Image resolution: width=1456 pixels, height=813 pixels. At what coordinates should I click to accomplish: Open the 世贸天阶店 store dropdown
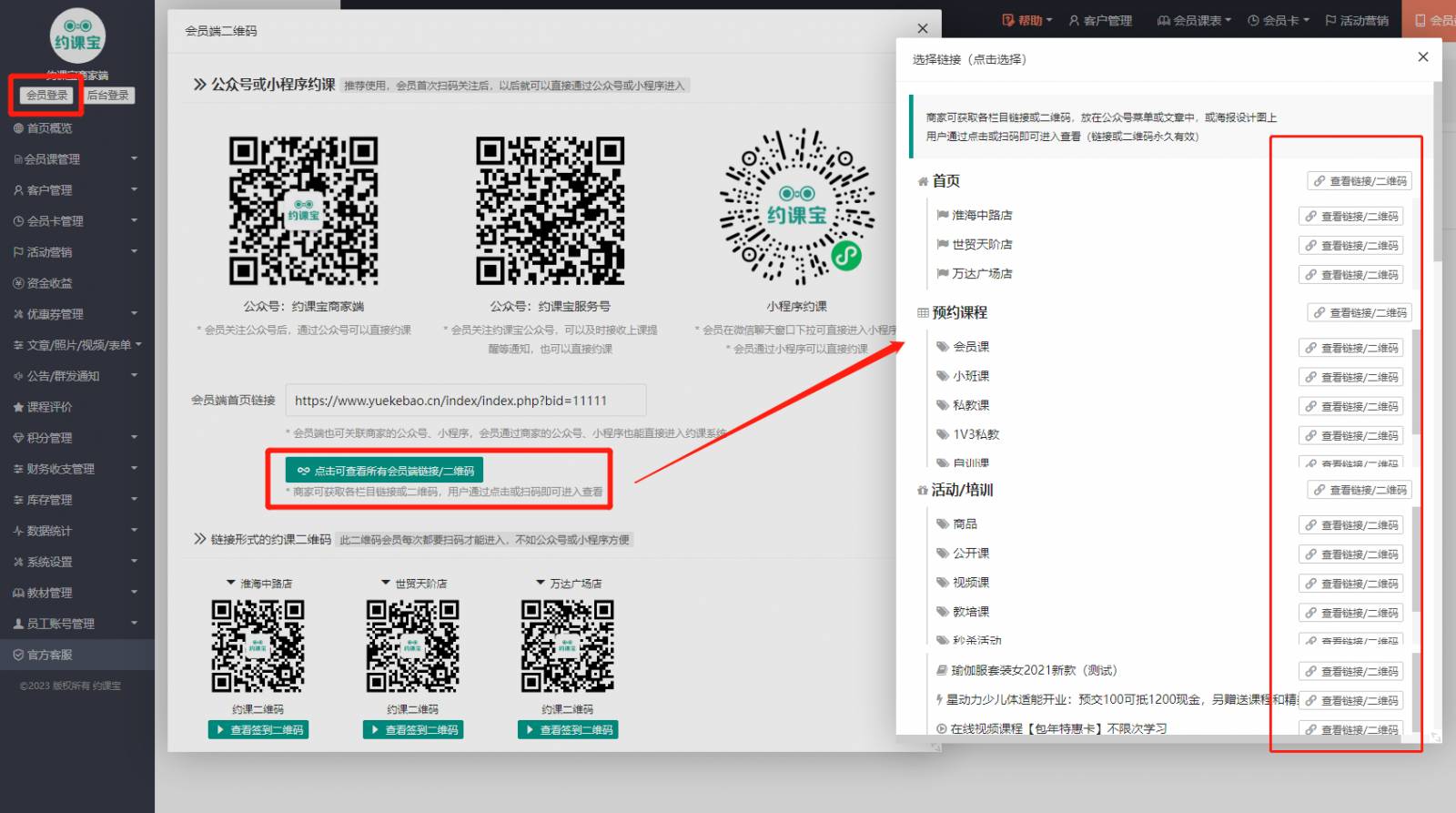click(x=414, y=584)
